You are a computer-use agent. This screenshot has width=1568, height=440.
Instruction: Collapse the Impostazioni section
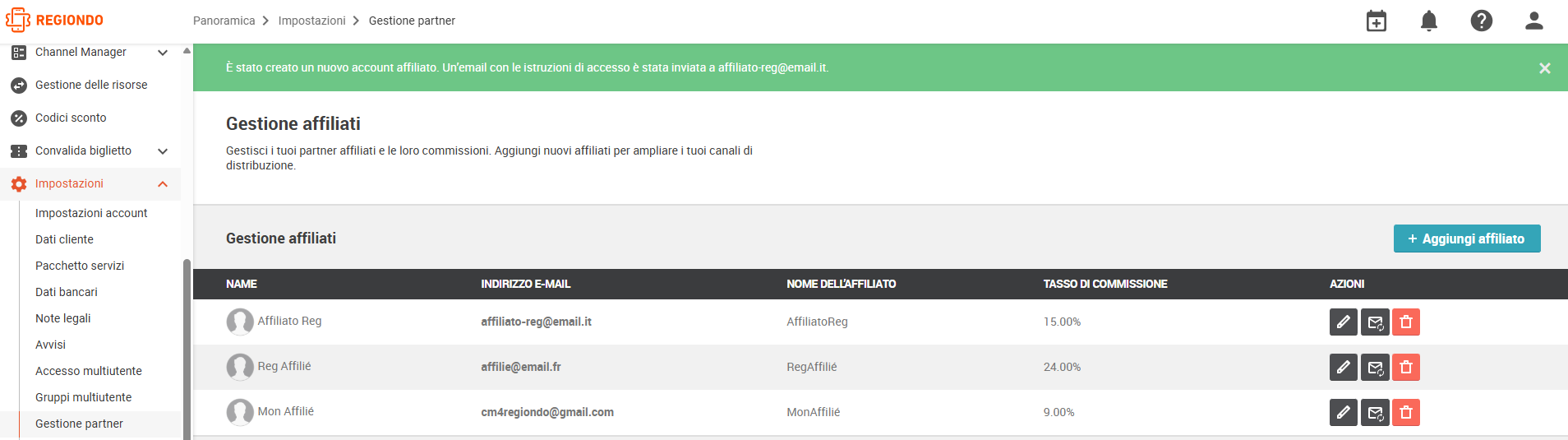click(163, 184)
